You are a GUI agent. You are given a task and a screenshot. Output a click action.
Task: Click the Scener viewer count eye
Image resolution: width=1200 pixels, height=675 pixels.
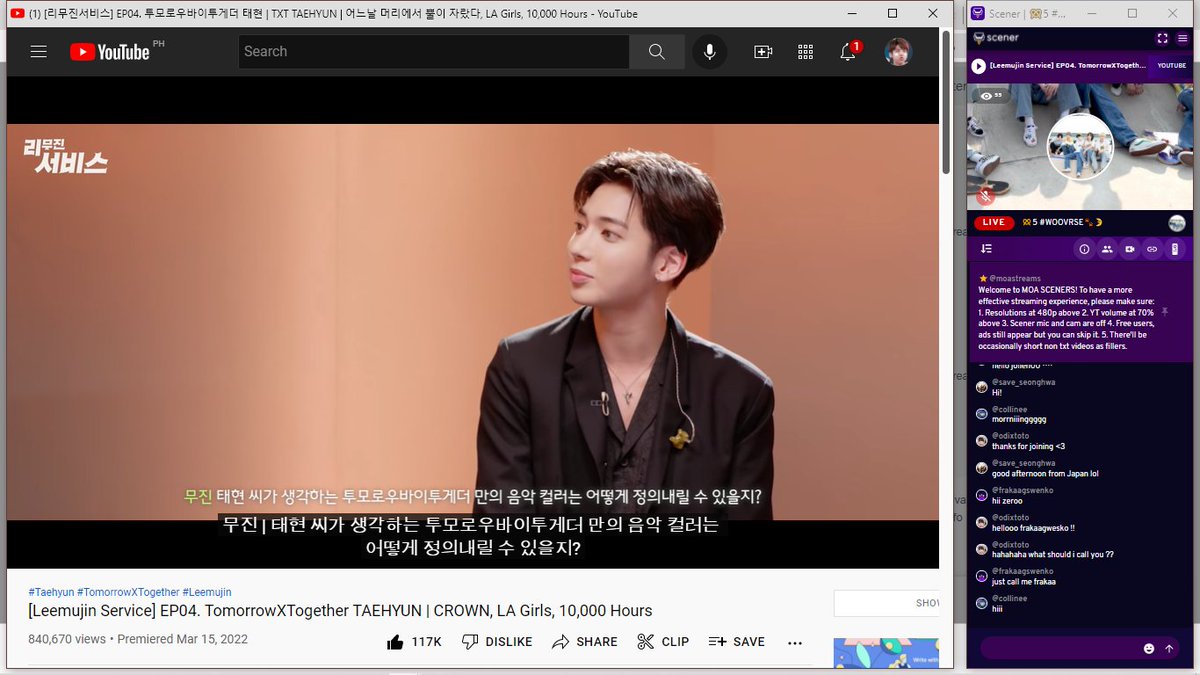pyautogui.click(x=991, y=95)
